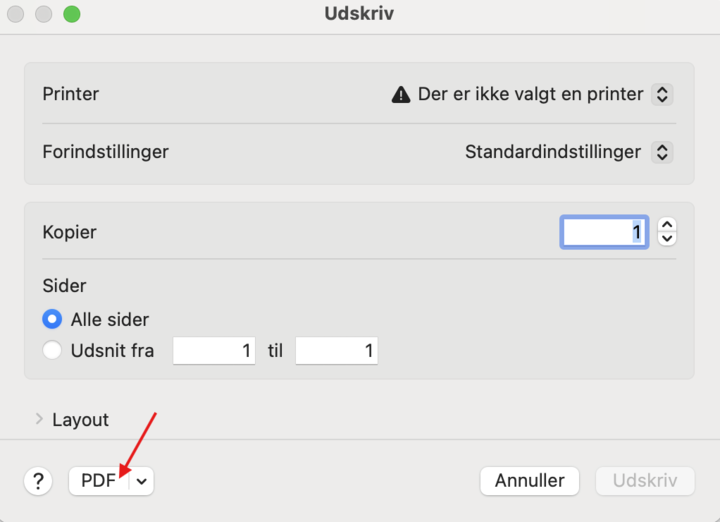This screenshot has width=720, height=522.
Task: Open the Printer selection dropdown
Action: point(531,95)
